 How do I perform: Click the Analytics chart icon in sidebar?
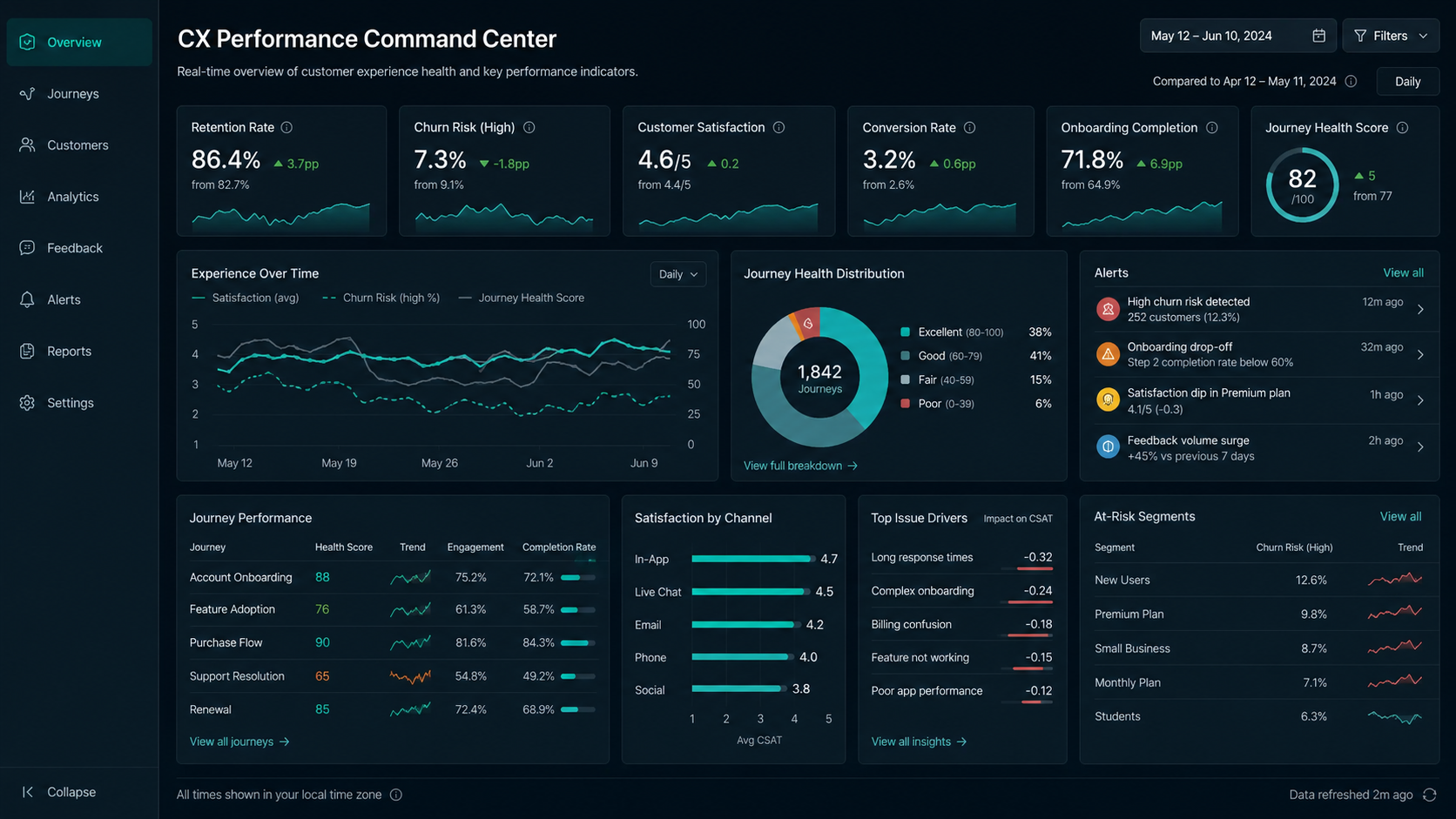[x=27, y=197]
